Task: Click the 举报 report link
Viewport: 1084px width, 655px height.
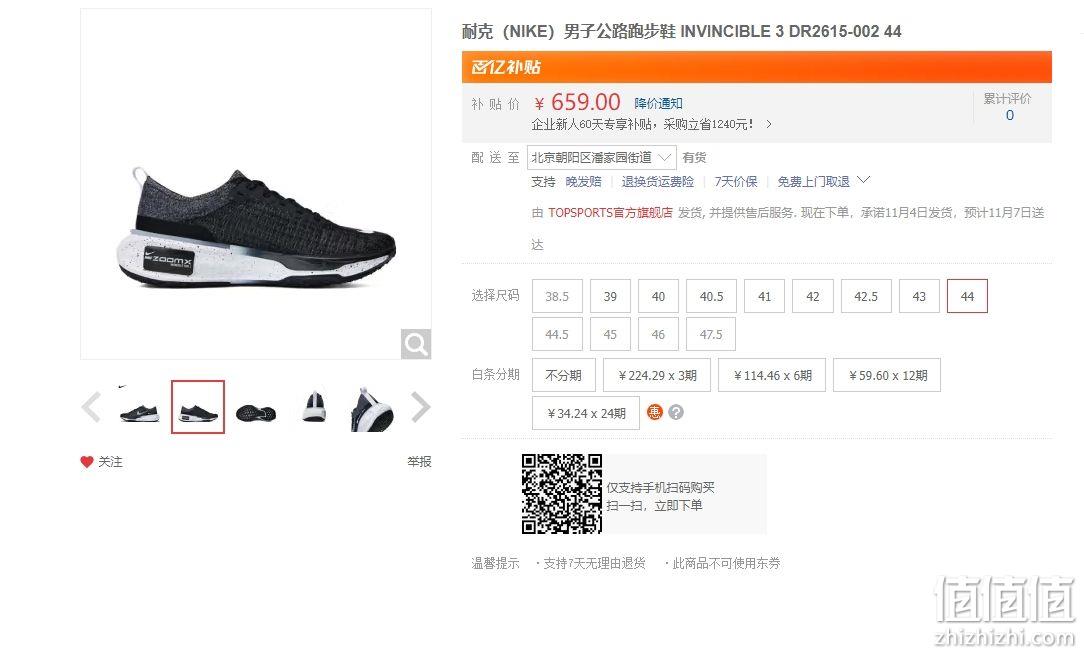Action: pos(419,461)
